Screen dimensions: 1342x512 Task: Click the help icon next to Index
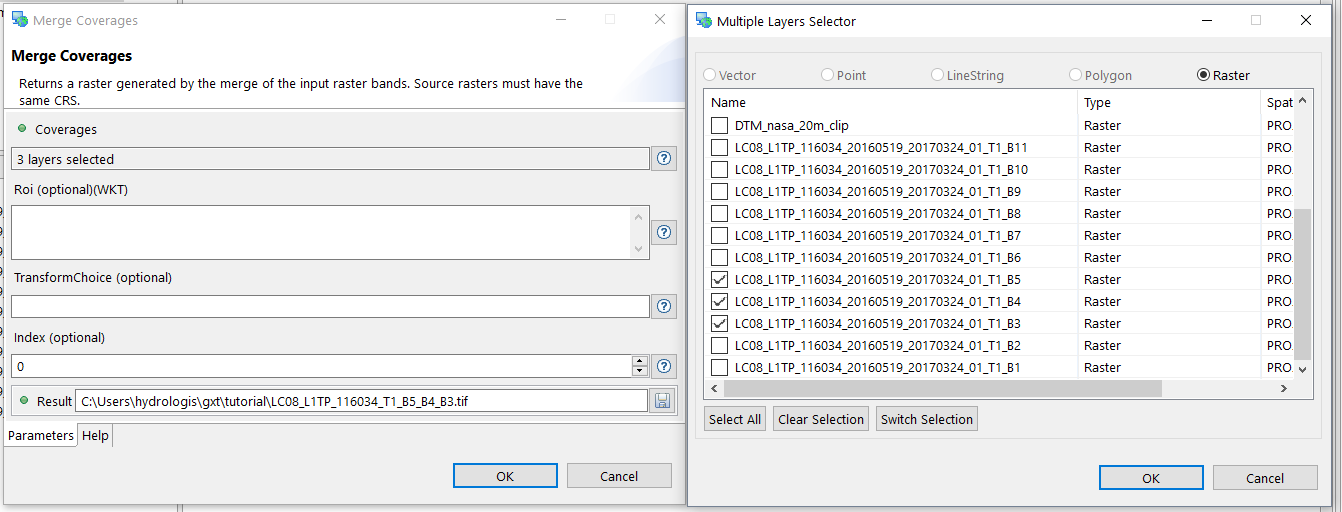pos(664,366)
